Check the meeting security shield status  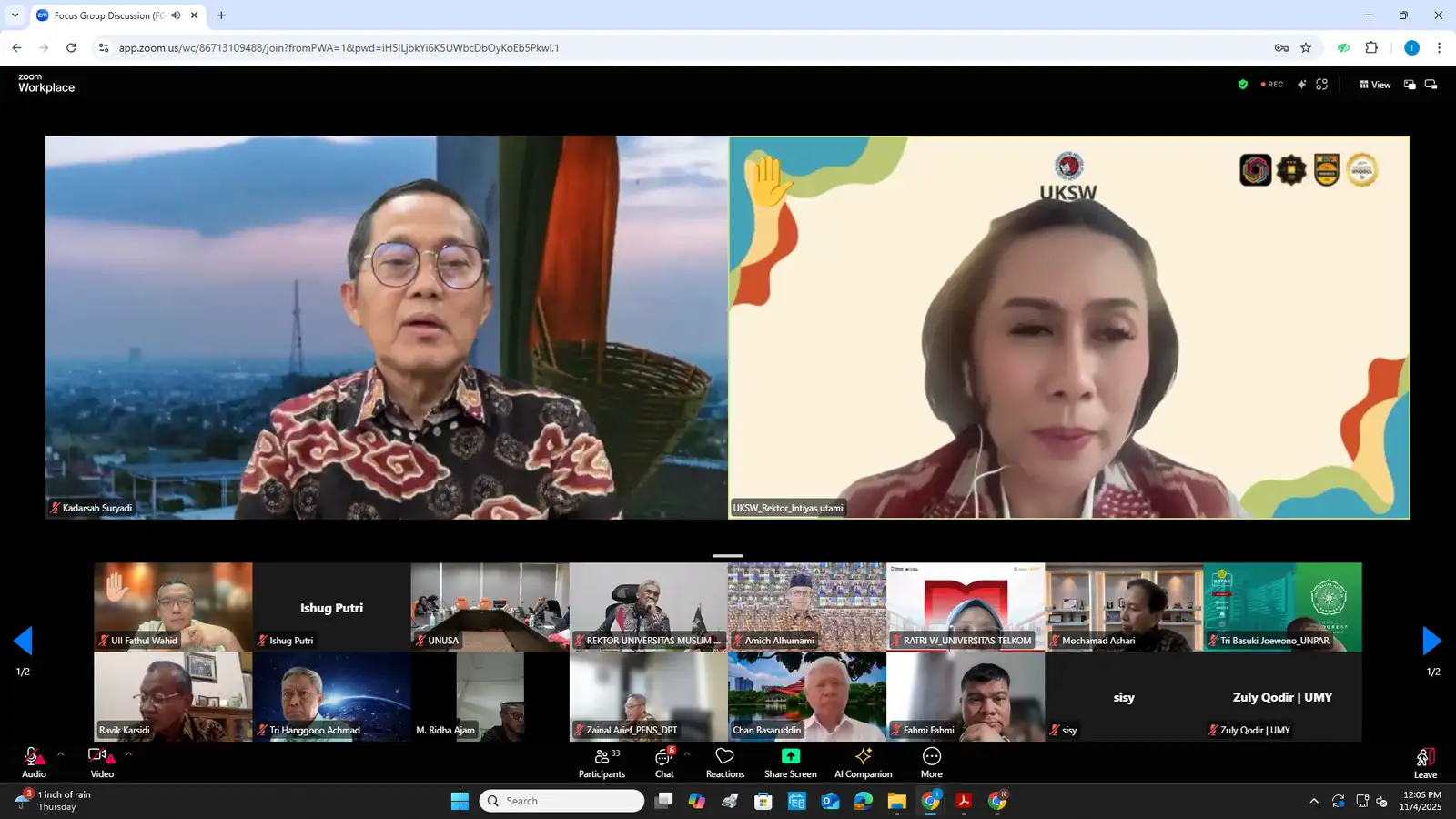point(1242,84)
